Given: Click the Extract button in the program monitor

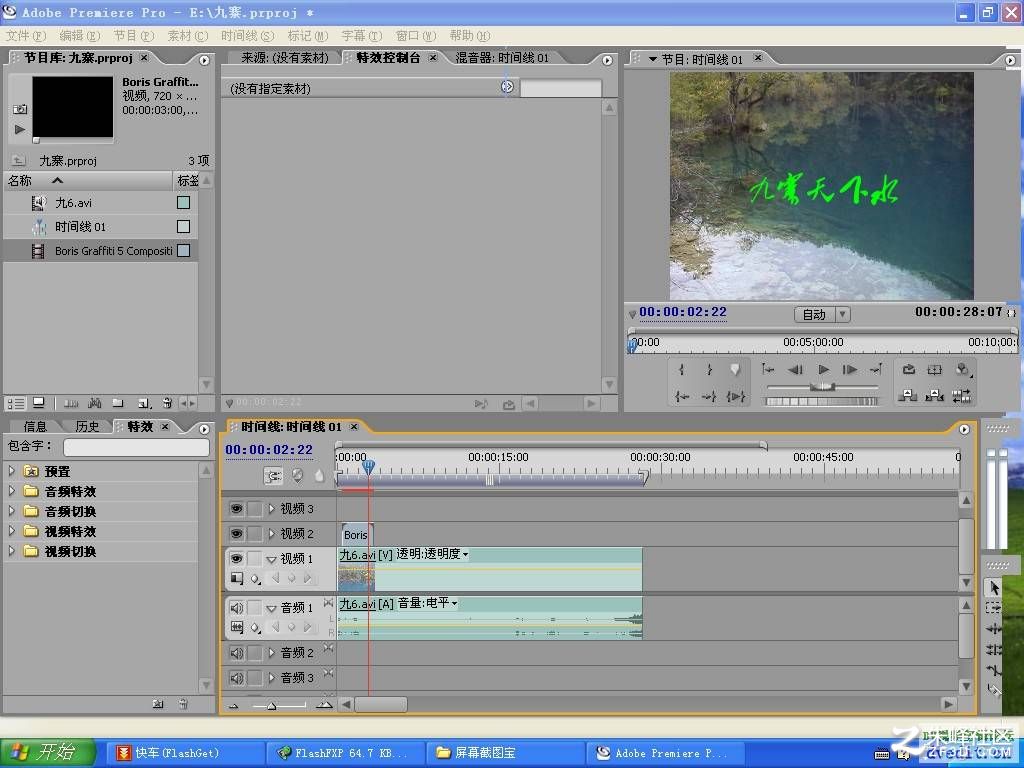Looking at the screenshot, I should (935, 396).
